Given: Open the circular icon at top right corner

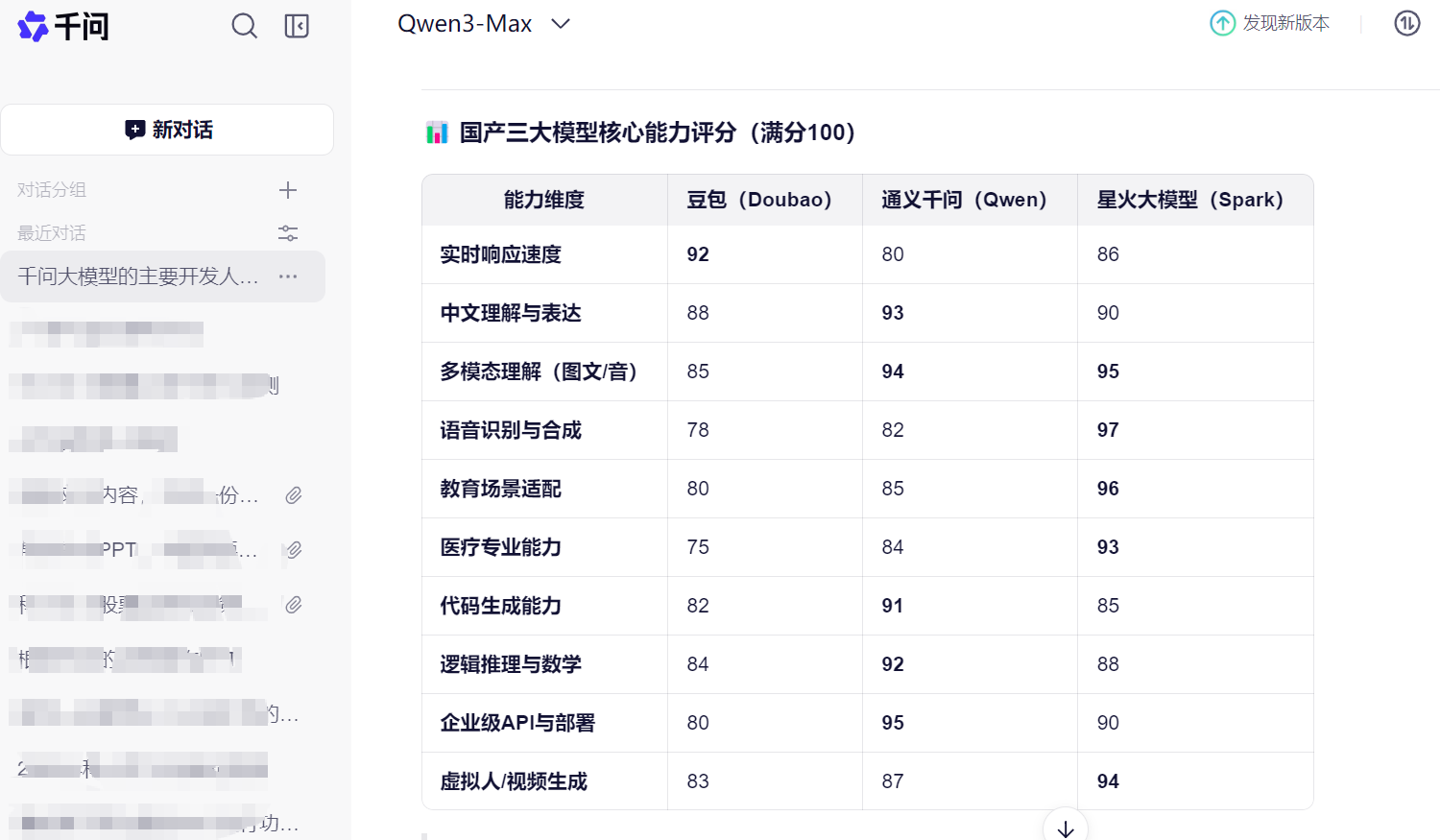Looking at the screenshot, I should (1407, 23).
